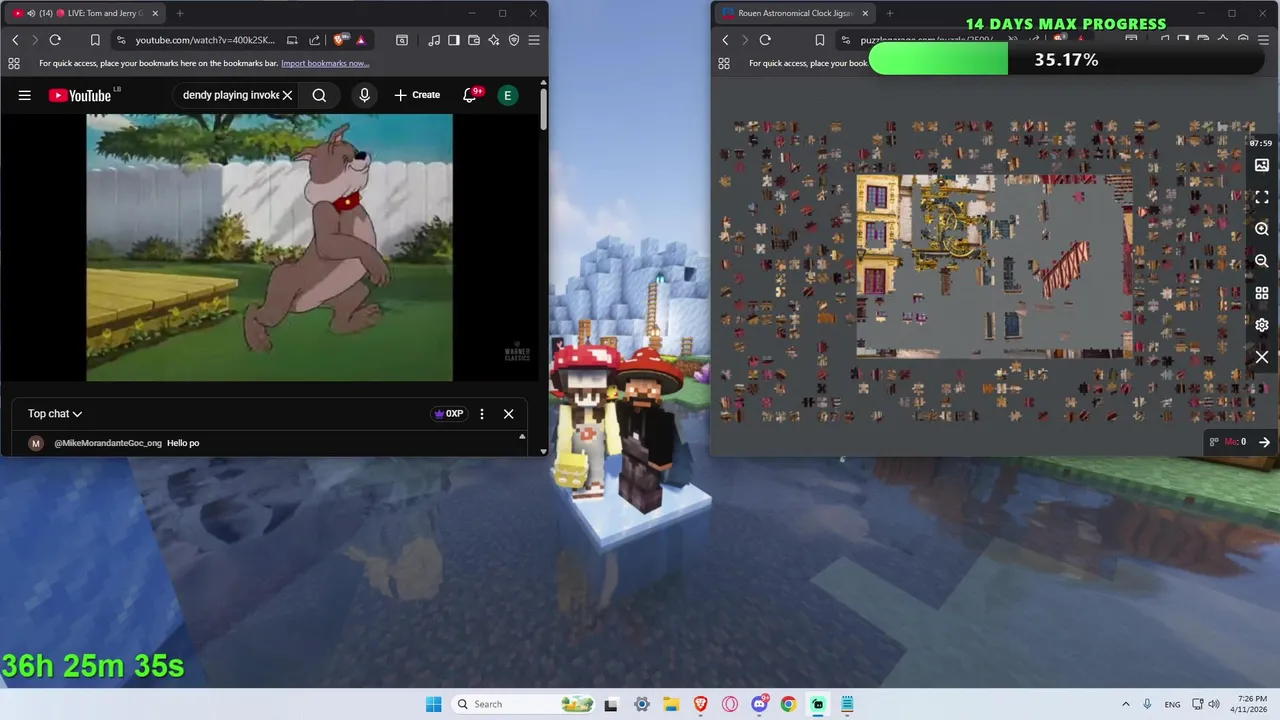Open Brave Shields lion icon in YouTube window
The image size is (1280, 720).
(x=340, y=40)
